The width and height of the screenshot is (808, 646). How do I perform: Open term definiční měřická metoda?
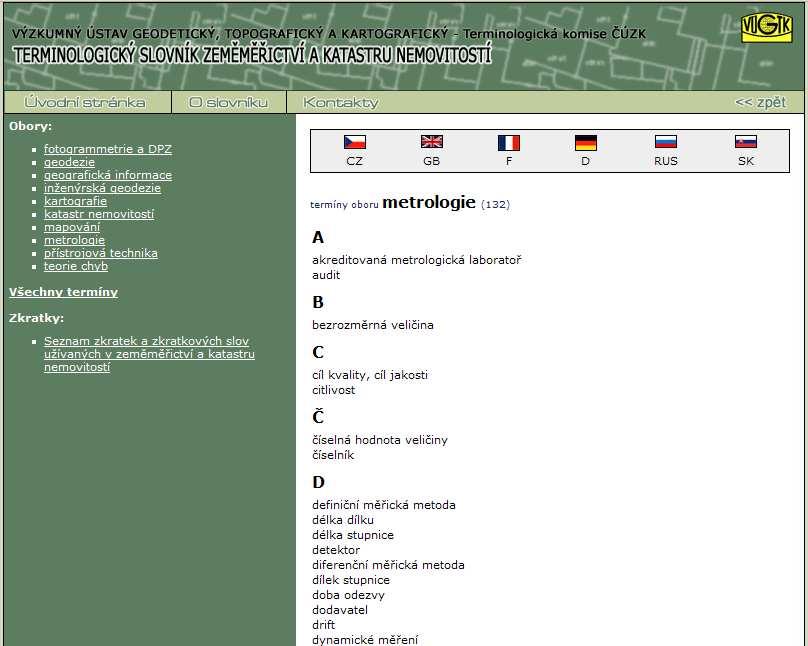tap(384, 505)
